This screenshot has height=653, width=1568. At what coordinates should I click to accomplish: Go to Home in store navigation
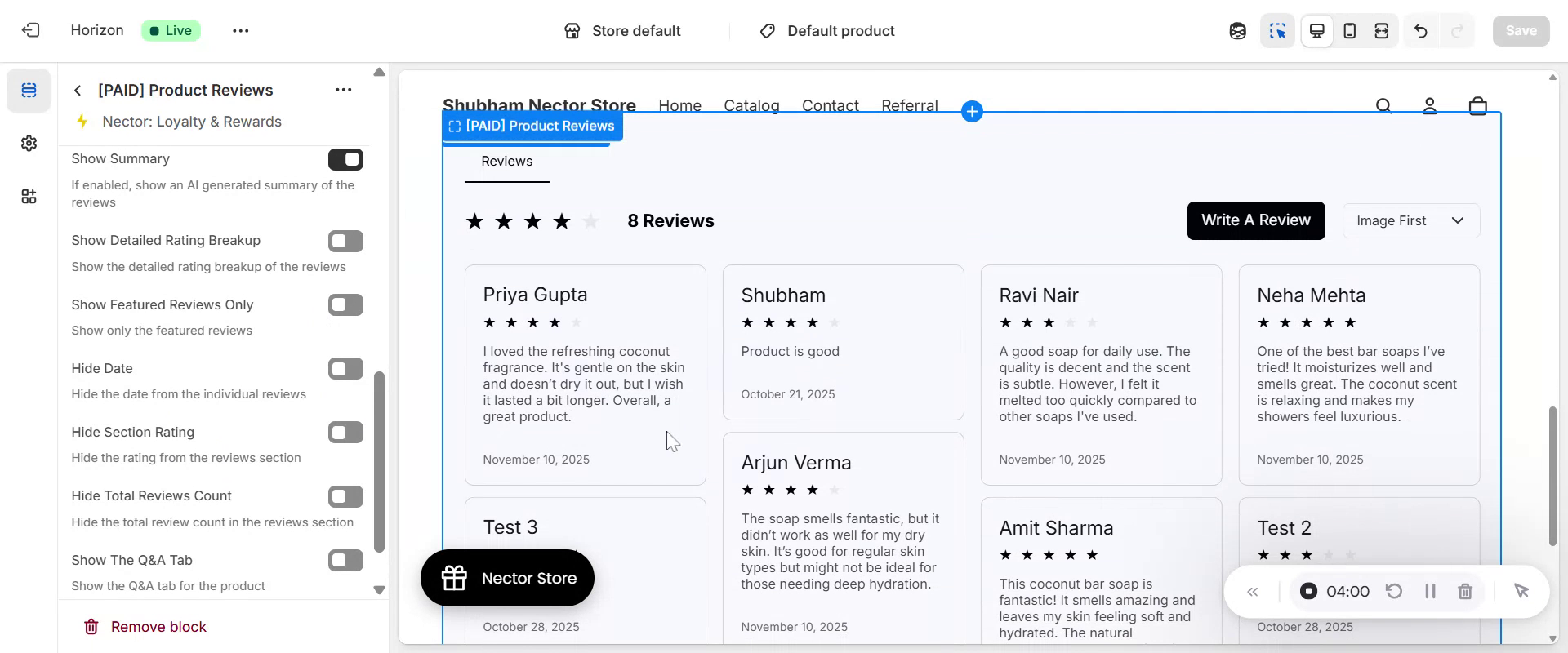click(680, 105)
